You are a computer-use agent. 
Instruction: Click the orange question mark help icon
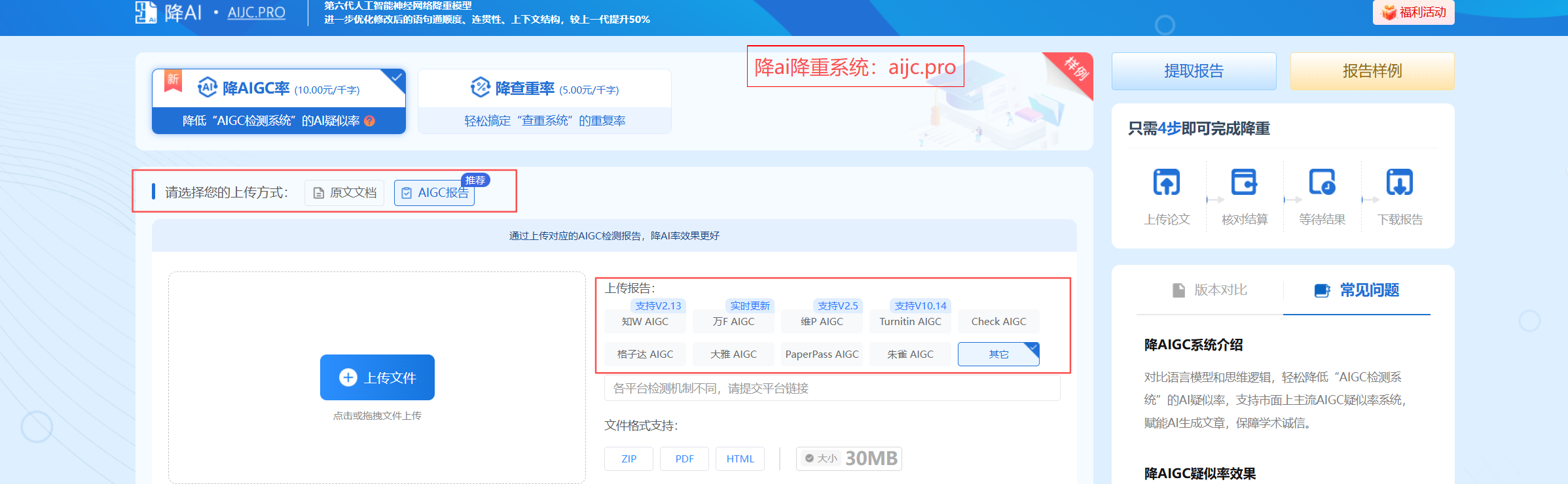click(370, 121)
